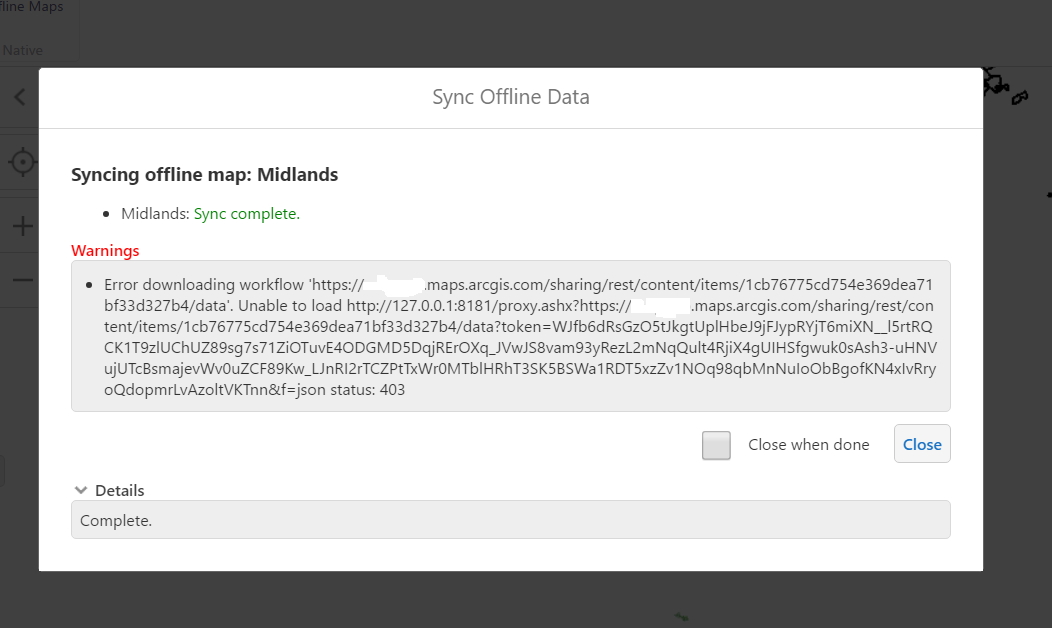Select the 'Sync complete.' status text
1052x628 pixels.
point(246,213)
